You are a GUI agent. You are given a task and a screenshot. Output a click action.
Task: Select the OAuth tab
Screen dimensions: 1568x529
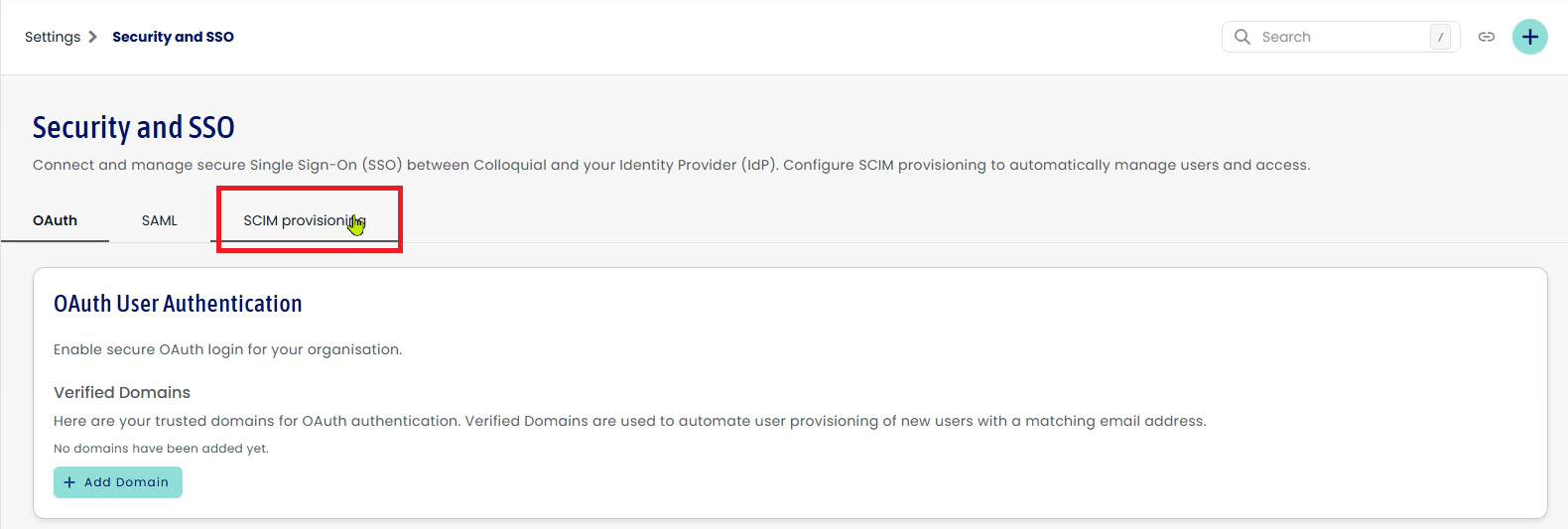coord(55,220)
